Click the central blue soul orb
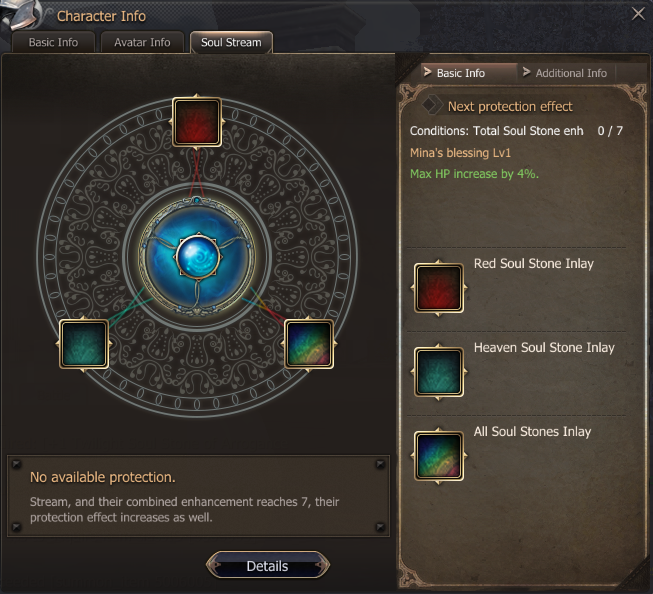This screenshot has width=653, height=594. click(198, 256)
